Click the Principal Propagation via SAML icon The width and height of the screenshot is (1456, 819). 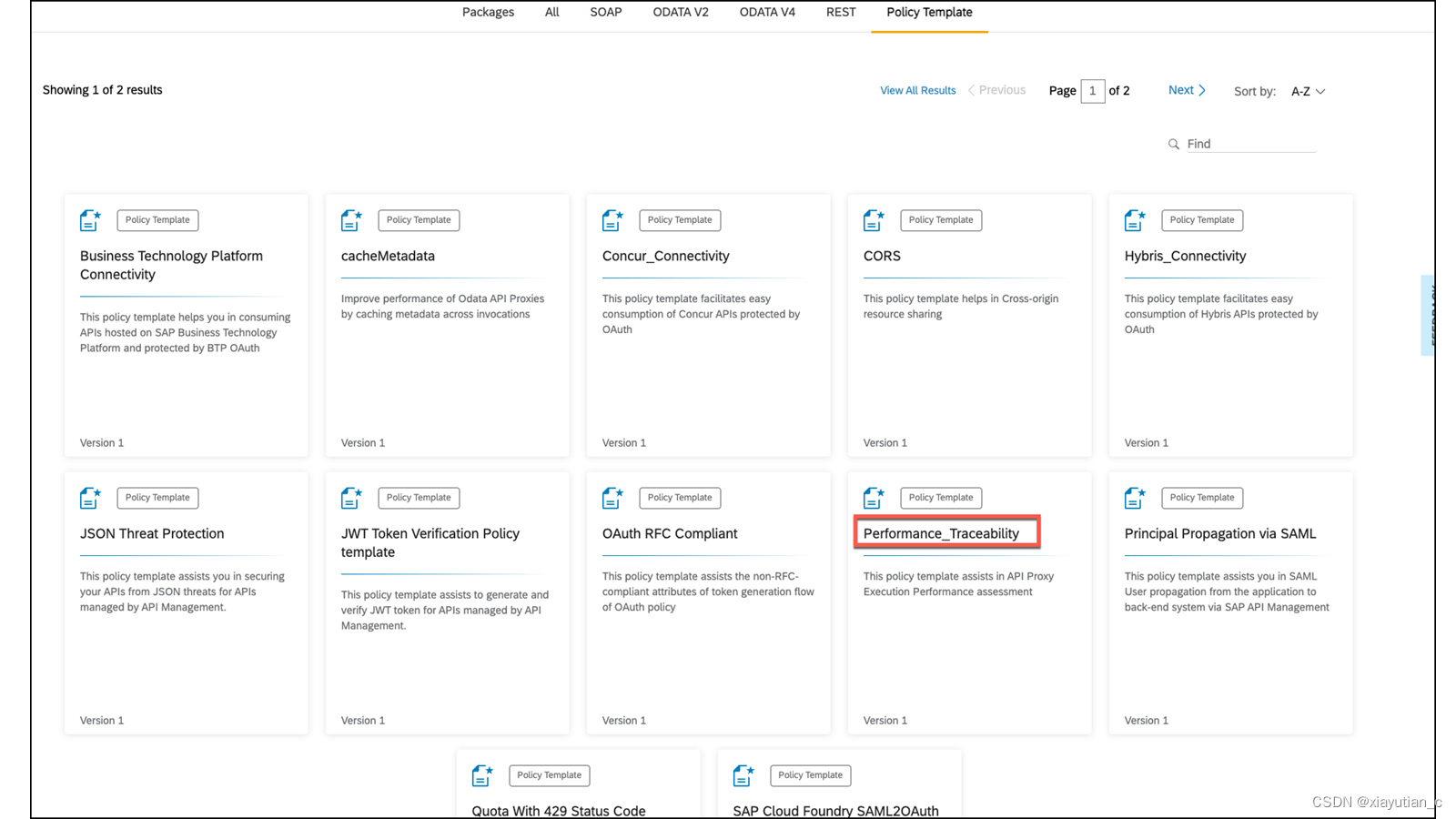click(1135, 498)
